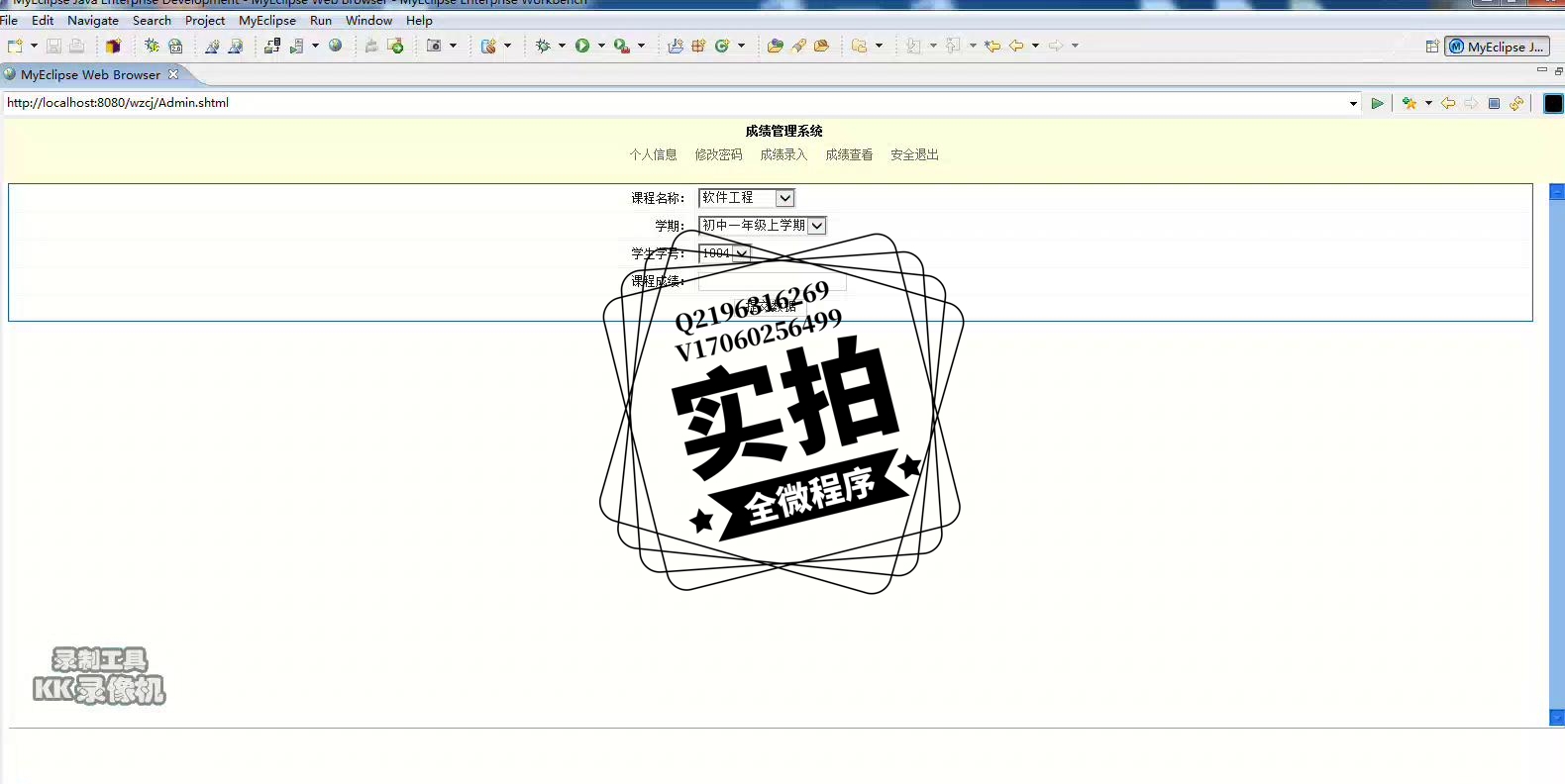Open the 个人信息 link
Image resolution: width=1565 pixels, height=784 pixels.
tap(653, 154)
